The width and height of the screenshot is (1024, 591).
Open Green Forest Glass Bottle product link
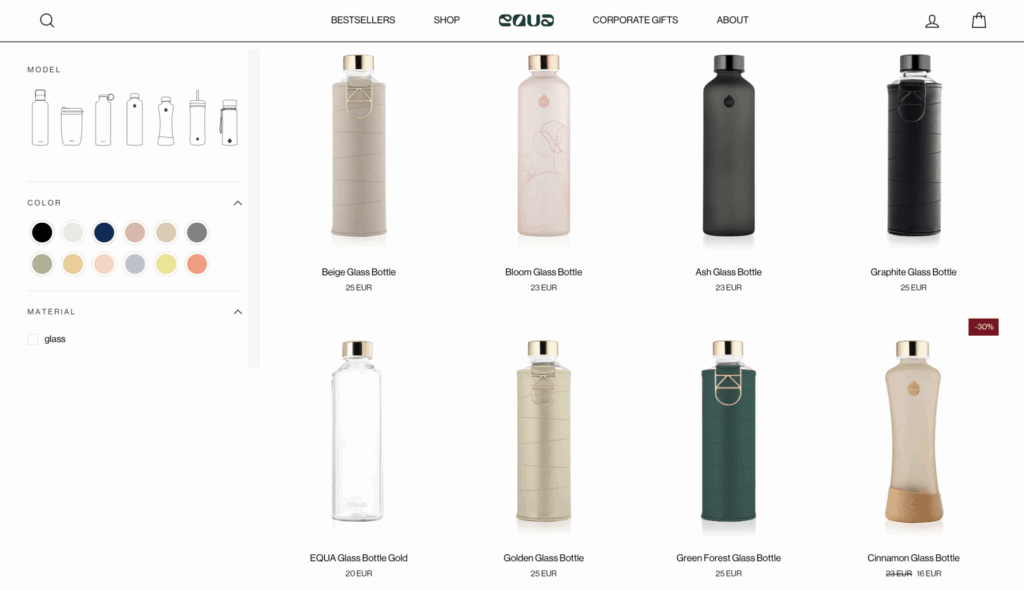click(x=728, y=558)
